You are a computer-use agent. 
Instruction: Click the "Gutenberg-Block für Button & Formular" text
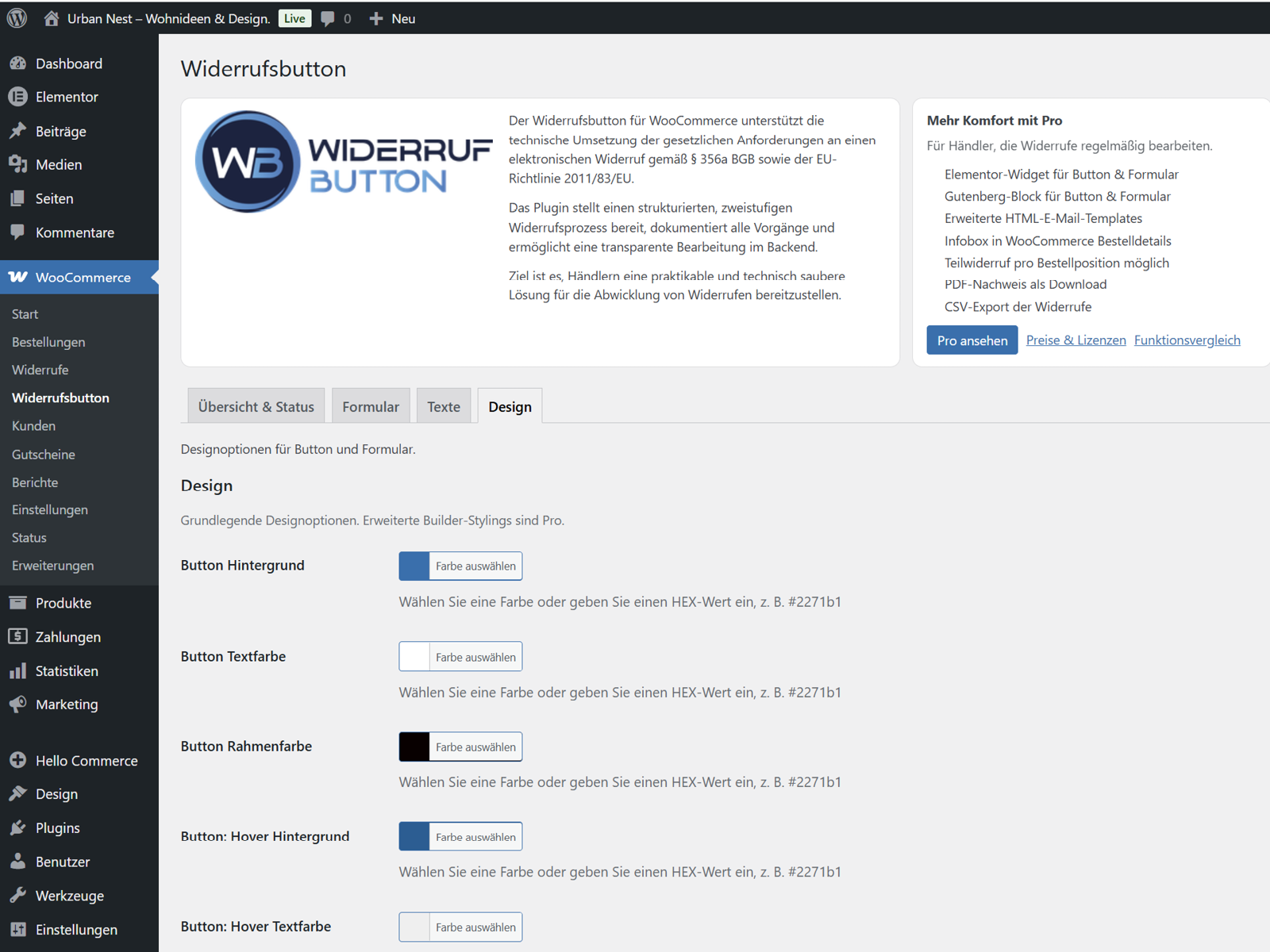[x=1057, y=197]
